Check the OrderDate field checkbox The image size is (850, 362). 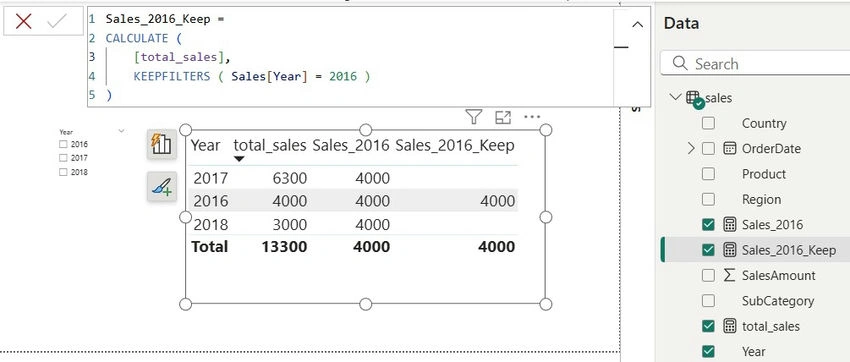708,148
